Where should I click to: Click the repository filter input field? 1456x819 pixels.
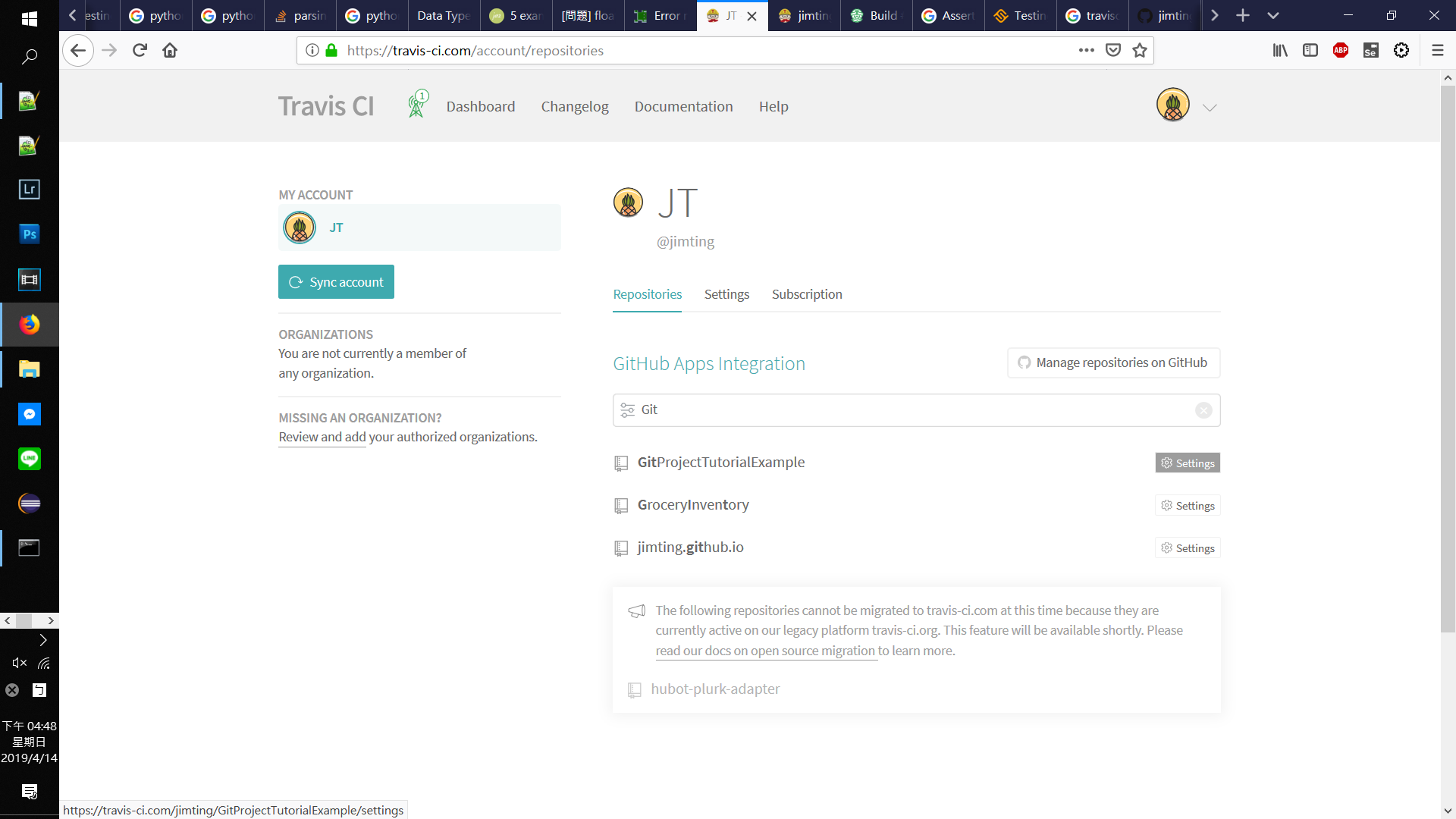pos(910,410)
